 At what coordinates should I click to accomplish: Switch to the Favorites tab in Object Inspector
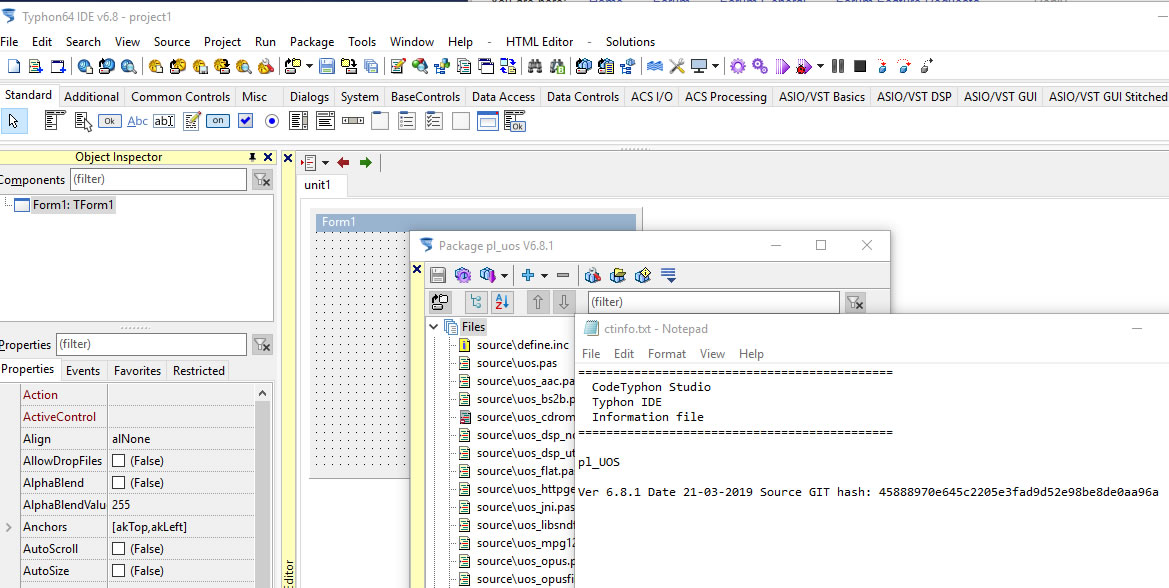tap(137, 370)
